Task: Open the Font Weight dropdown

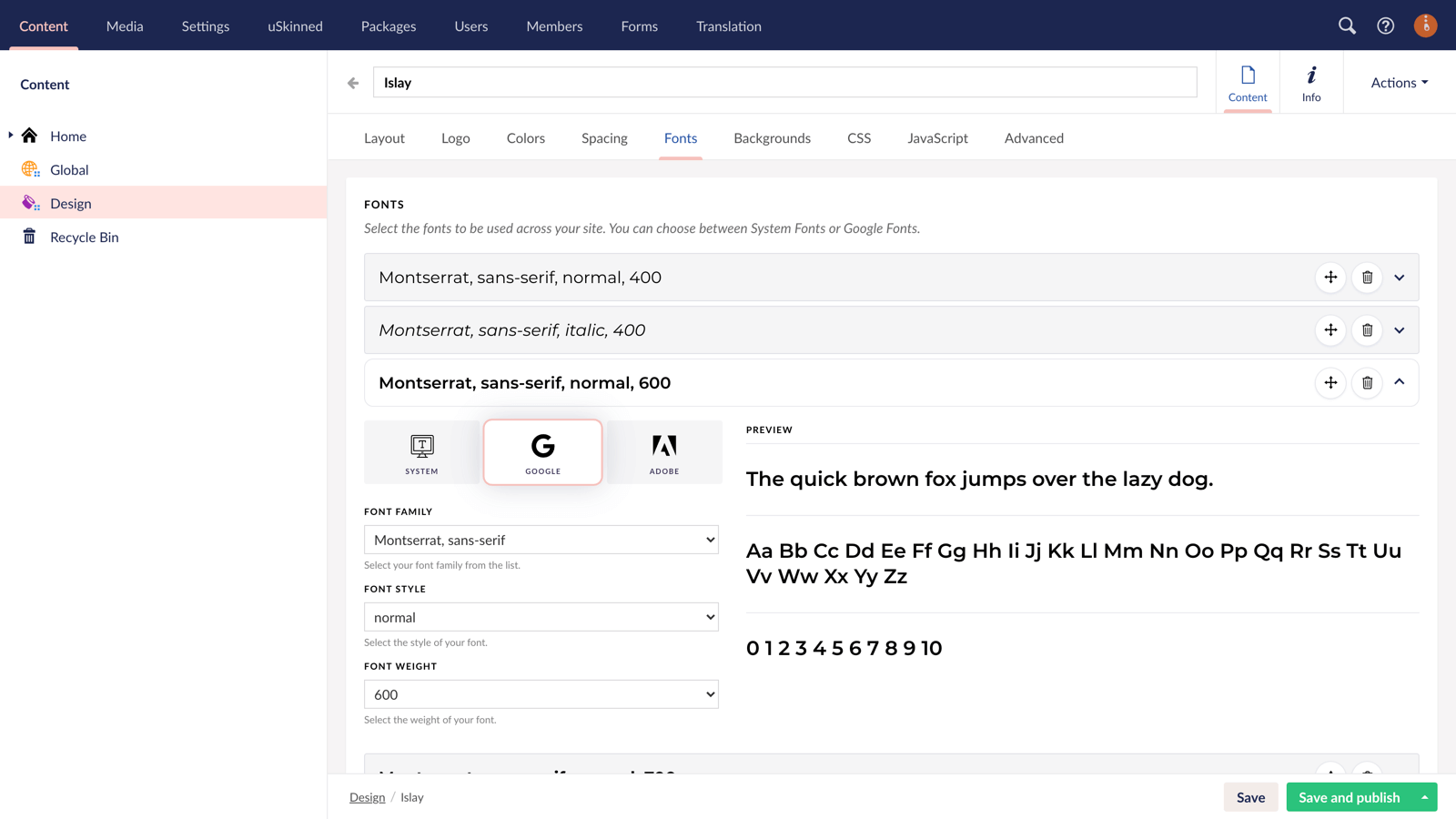Action: coord(541,693)
